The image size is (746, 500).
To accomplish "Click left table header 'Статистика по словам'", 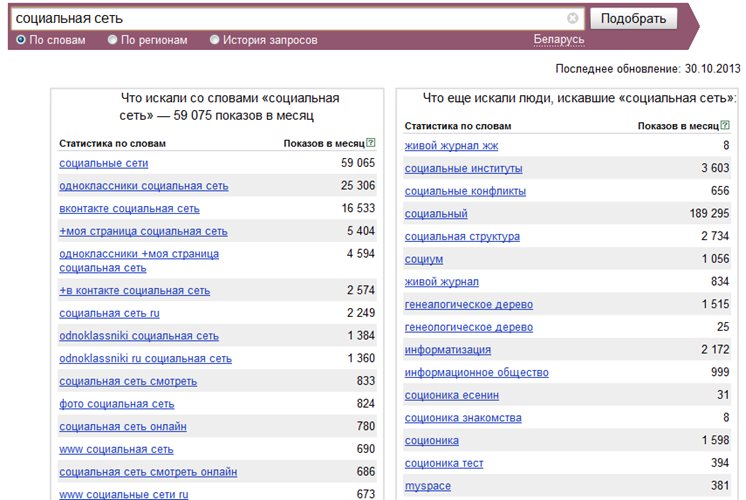I will (112, 143).
